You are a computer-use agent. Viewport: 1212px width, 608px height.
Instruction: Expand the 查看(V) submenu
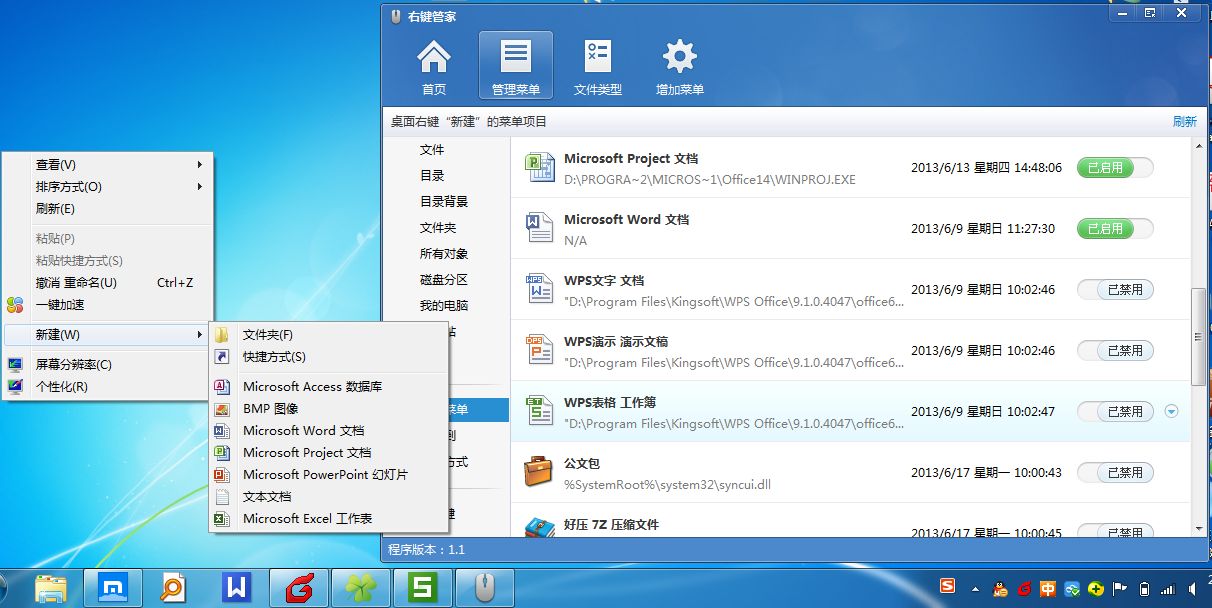click(x=108, y=165)
